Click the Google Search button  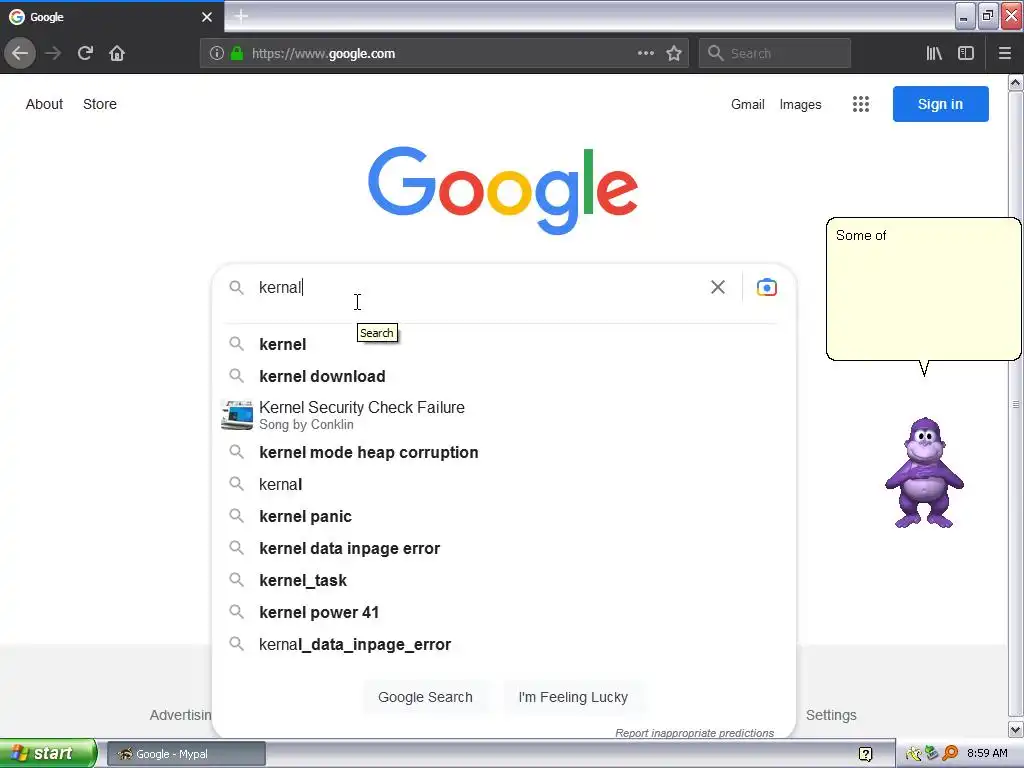tap(425, 697)
